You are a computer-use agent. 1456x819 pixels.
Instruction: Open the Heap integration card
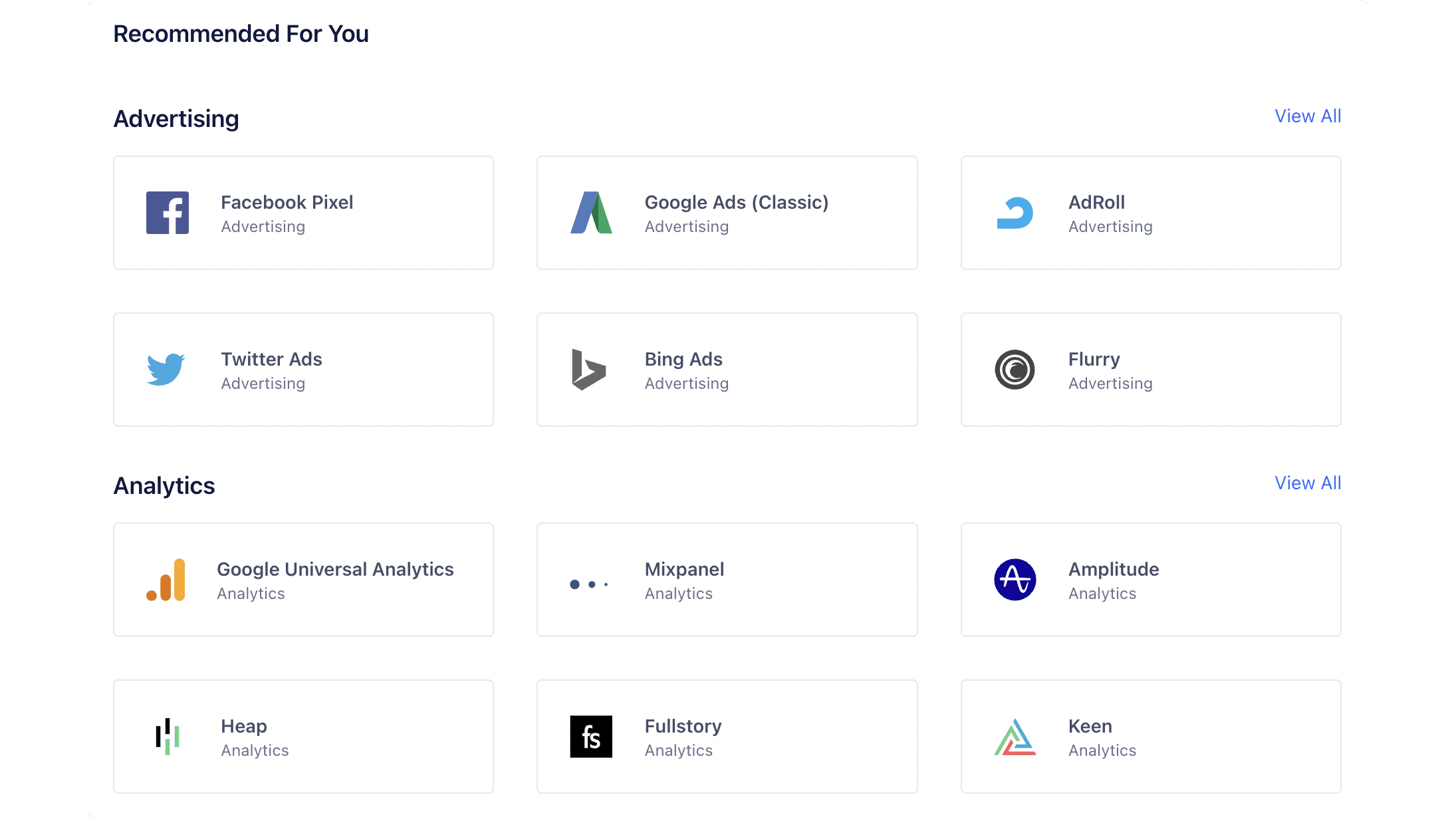pyautogui.click(x=303, y=736)
